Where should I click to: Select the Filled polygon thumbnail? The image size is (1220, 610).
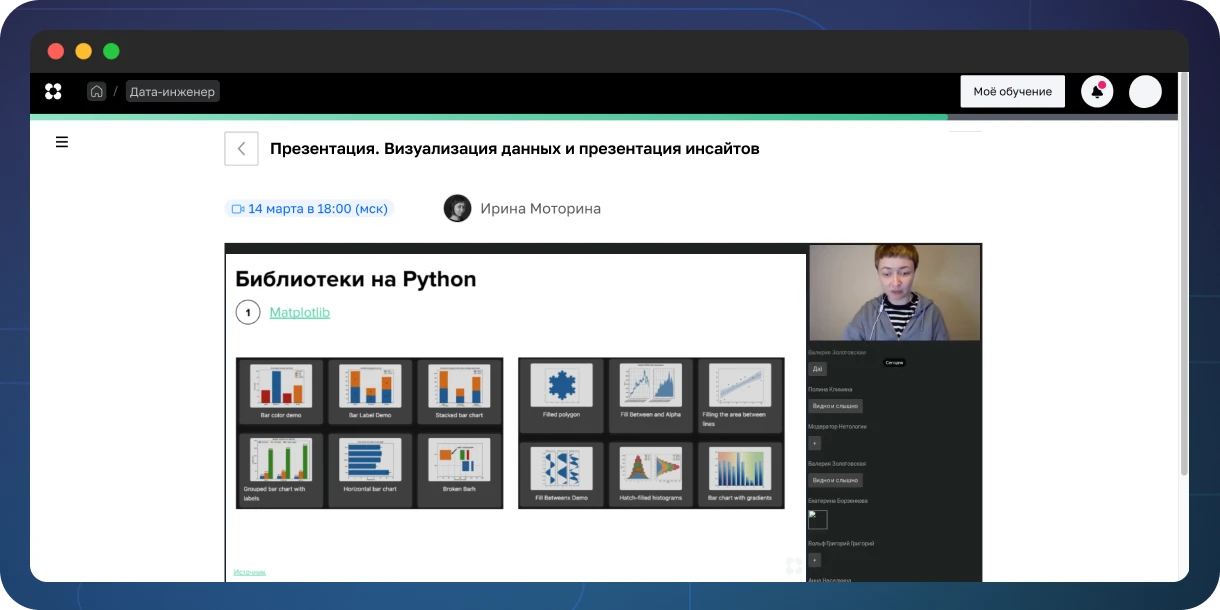click(x=561, y=392)
